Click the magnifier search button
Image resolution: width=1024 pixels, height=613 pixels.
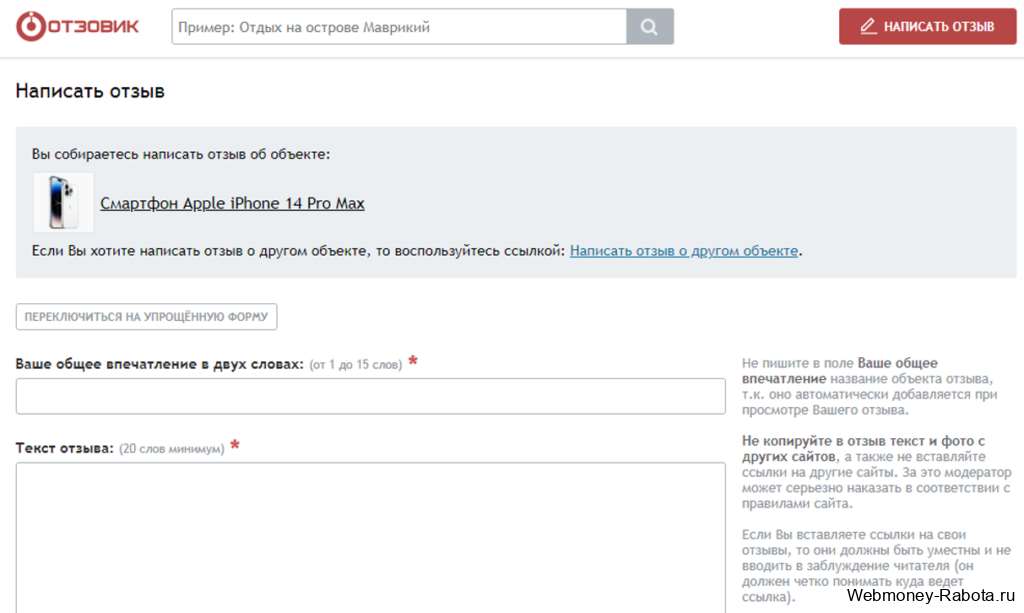[x=650, y=27]
